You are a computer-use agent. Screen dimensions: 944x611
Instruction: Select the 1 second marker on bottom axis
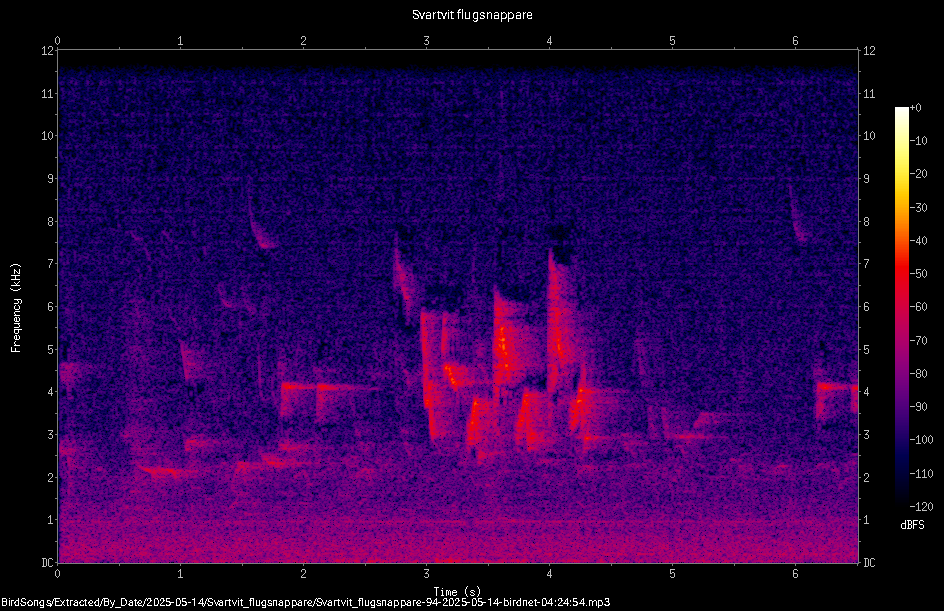click(180, 574)
